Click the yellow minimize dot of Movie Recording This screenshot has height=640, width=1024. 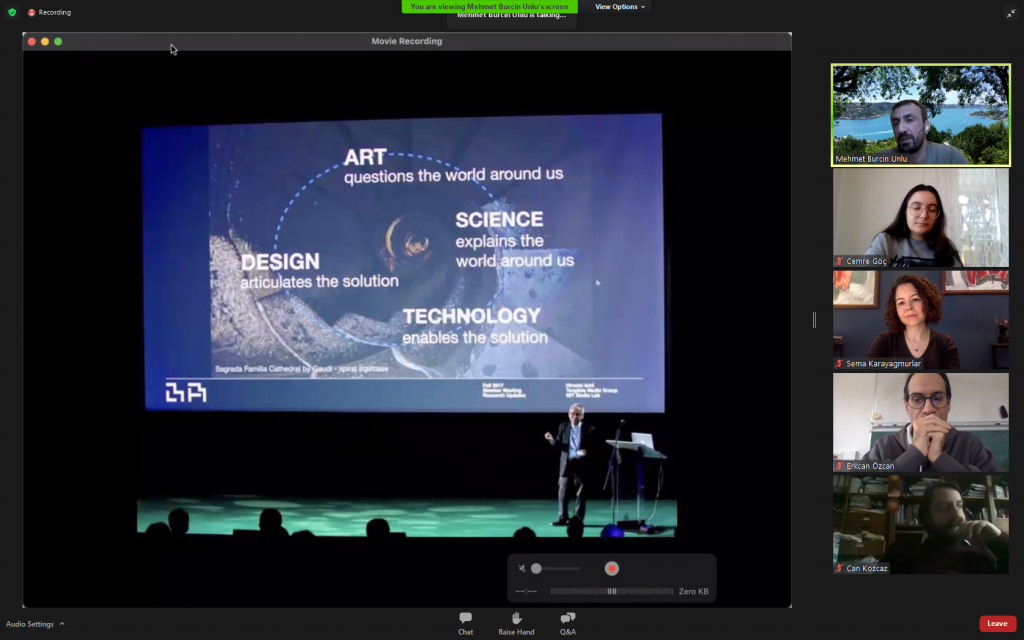click(x=45, y=41)
